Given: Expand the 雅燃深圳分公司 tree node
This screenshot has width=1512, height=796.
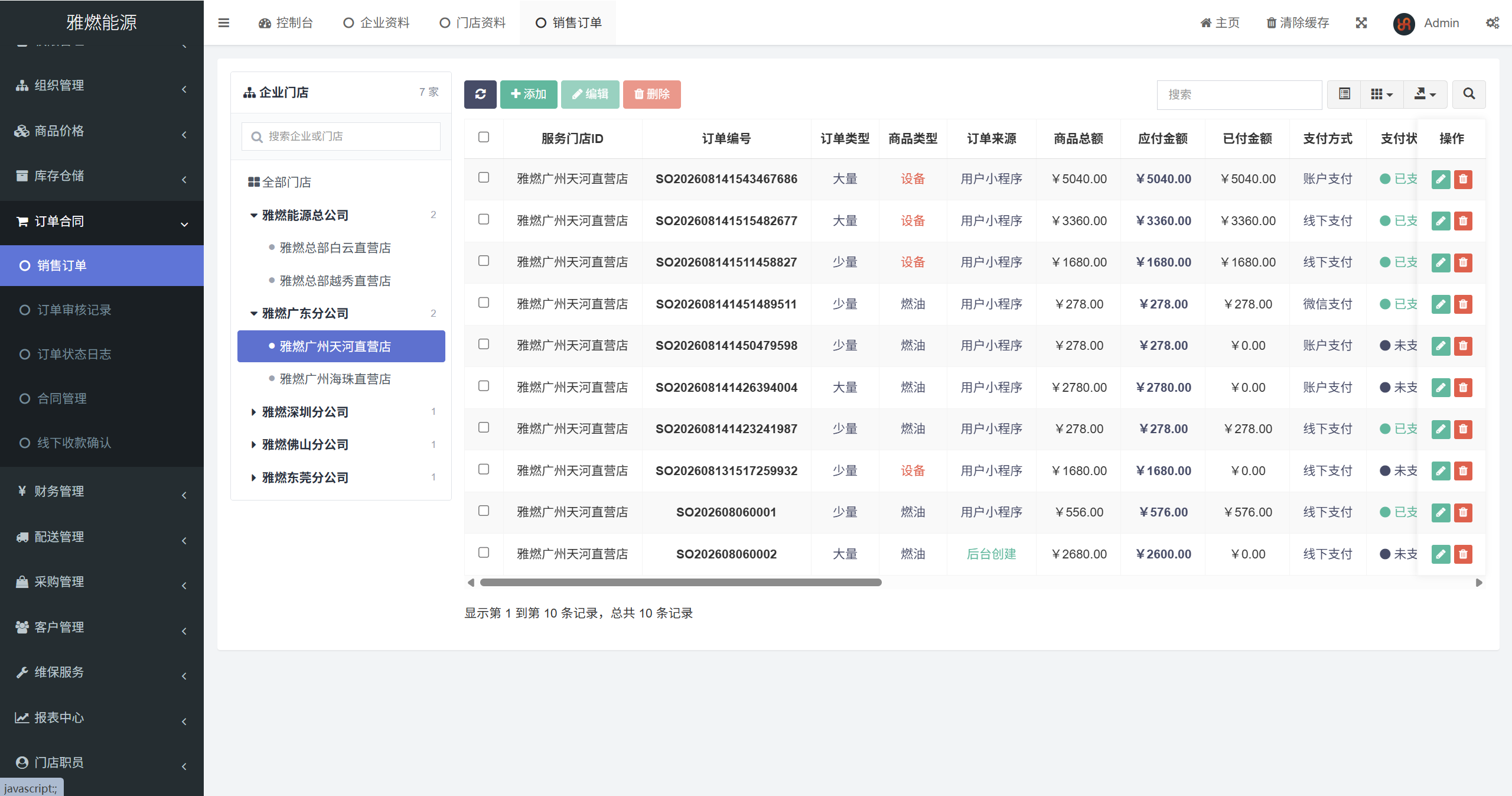Looking at the screenshot, I should click(253, 412).
